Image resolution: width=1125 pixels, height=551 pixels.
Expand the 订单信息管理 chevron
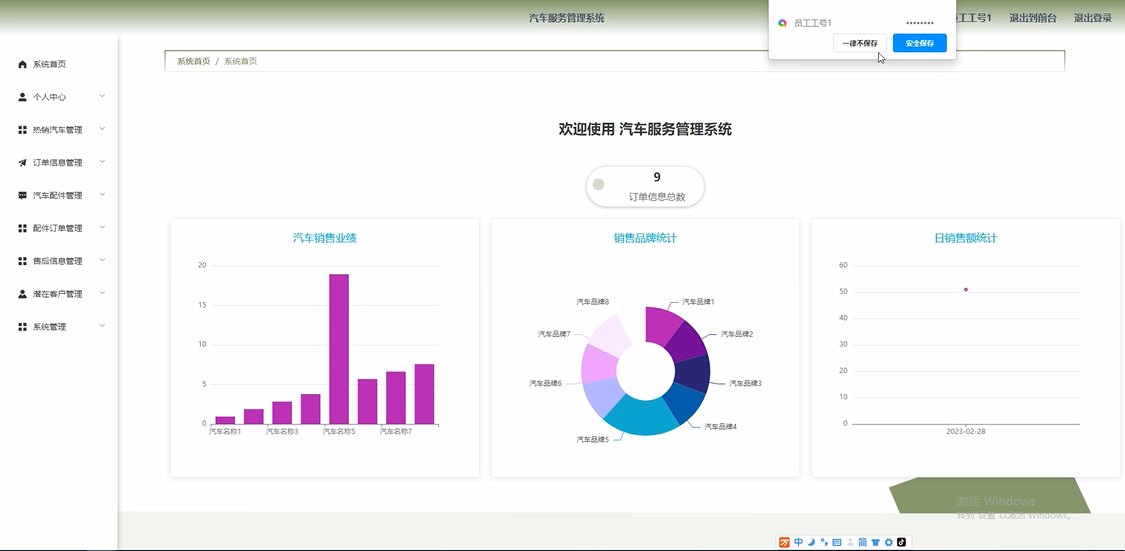pyautogui.click(x=103, y=162)
